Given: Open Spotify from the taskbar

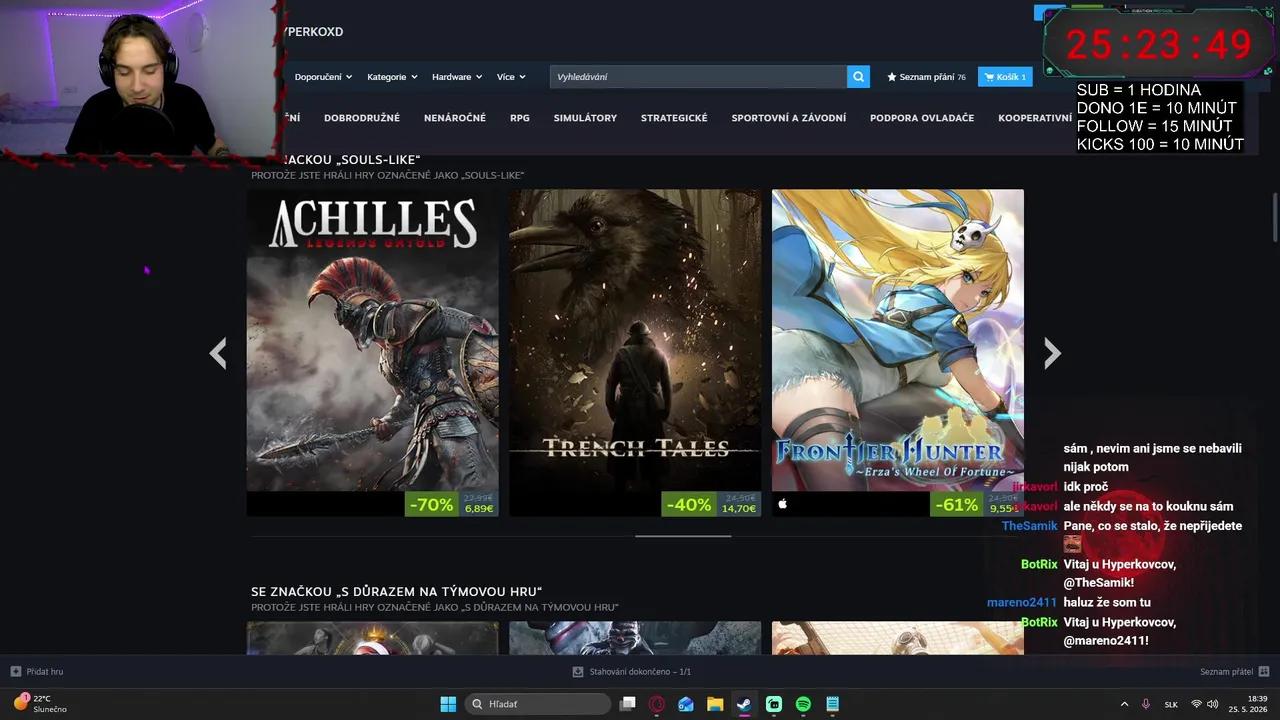Looking at the screenshot, I should click(803, 704).
